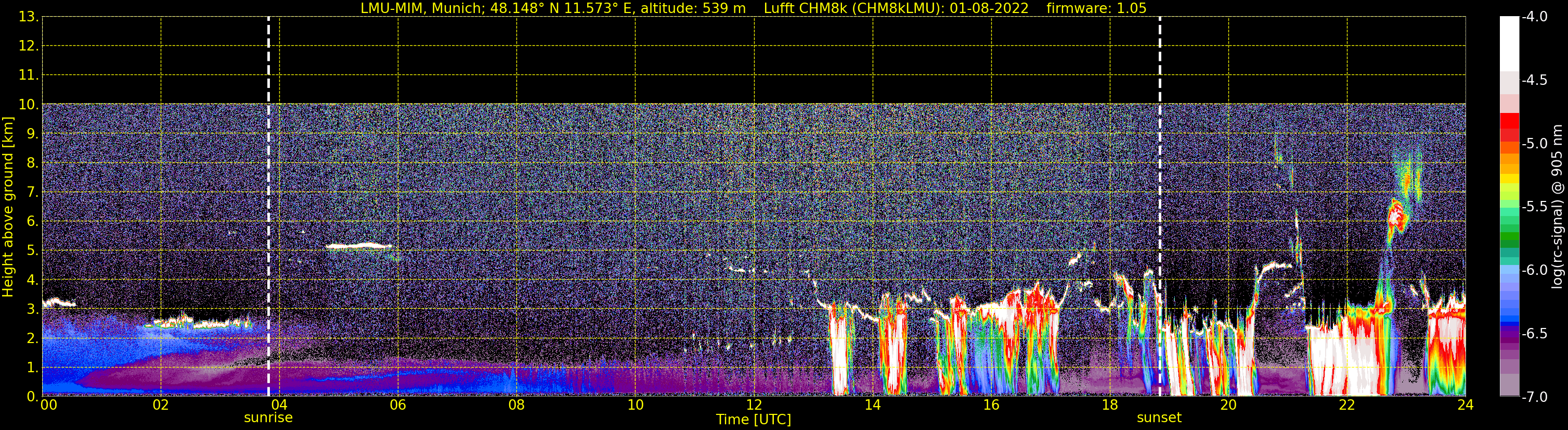Click the '3.' height tick label
1568x430 pixels.
point(32,309)
